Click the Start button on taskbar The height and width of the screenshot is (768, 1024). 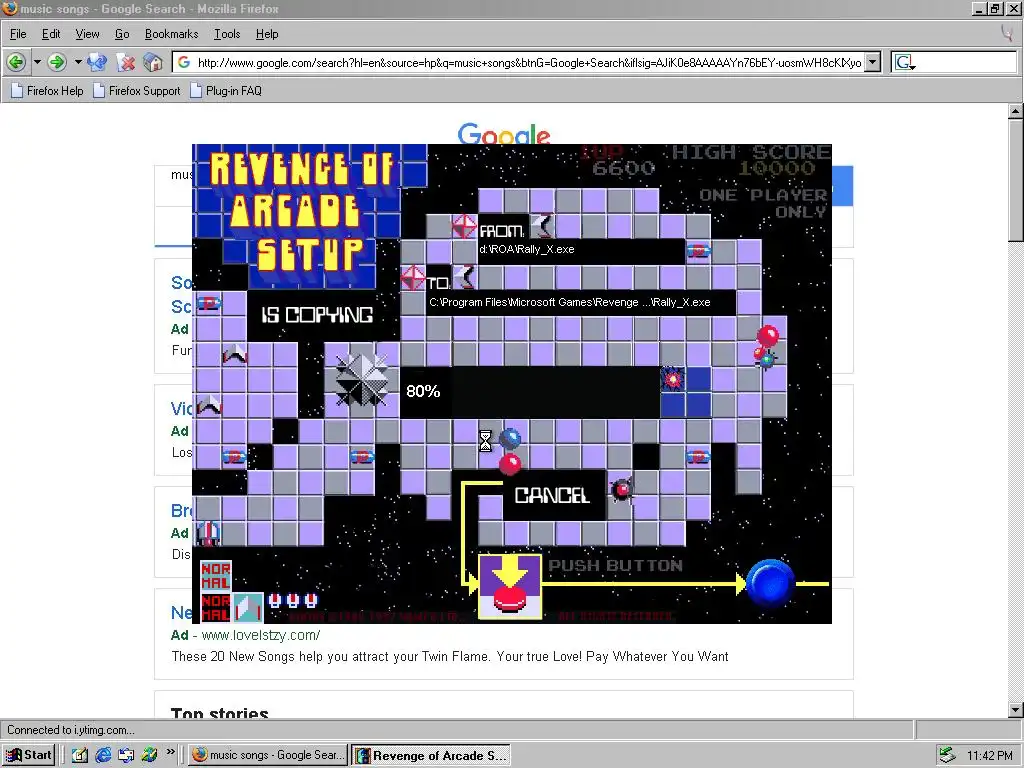click(x=29, y=755)
